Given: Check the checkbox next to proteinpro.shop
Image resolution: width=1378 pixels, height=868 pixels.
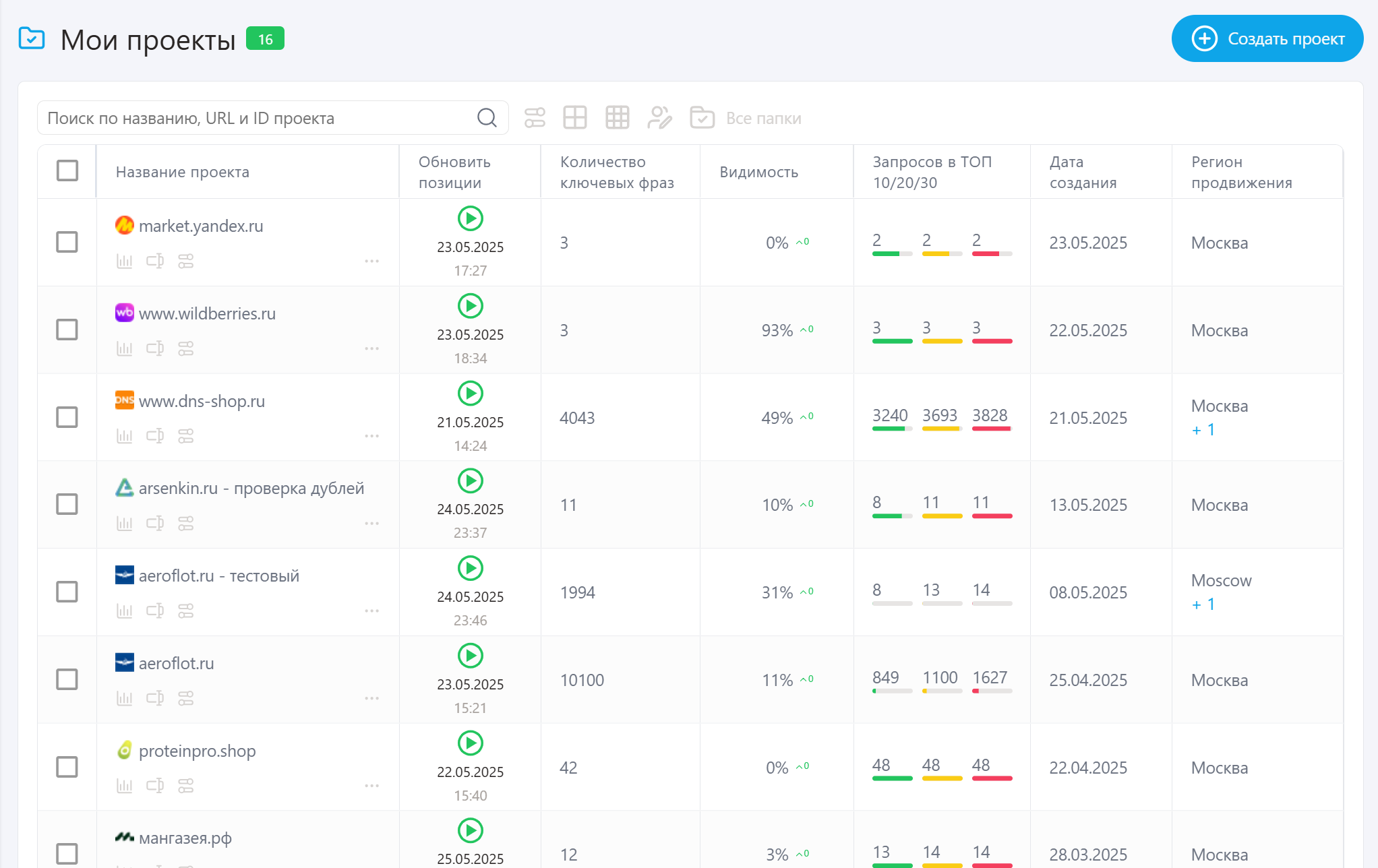Looking at the screenshot, I should click(67, 767).
